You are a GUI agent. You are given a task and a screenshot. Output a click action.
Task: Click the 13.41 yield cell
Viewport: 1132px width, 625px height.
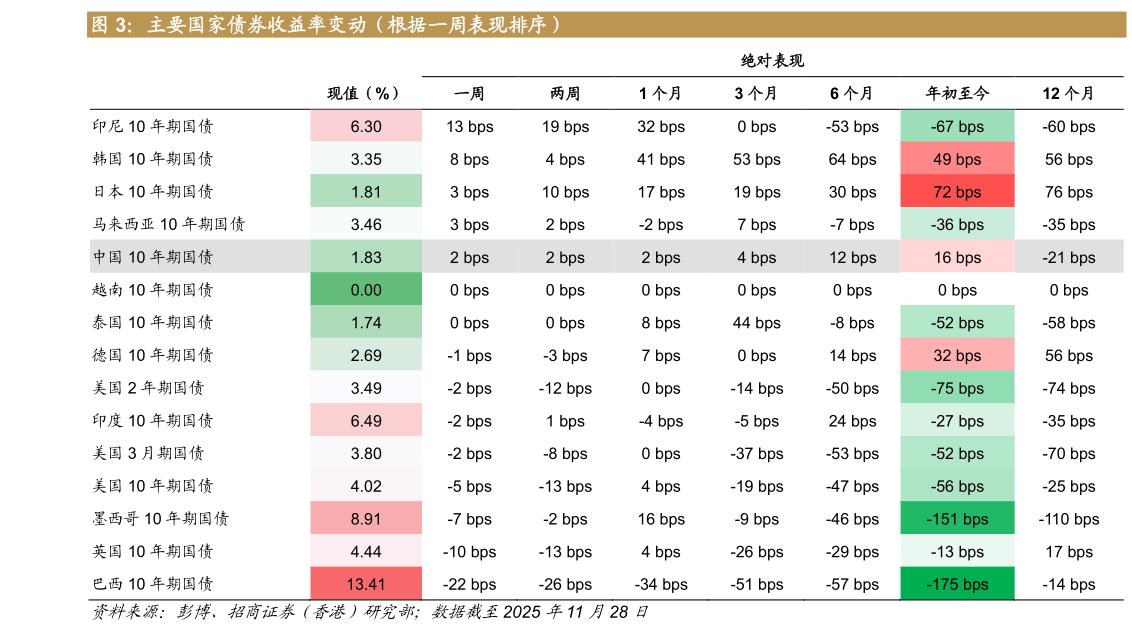[x=366, y=584]
